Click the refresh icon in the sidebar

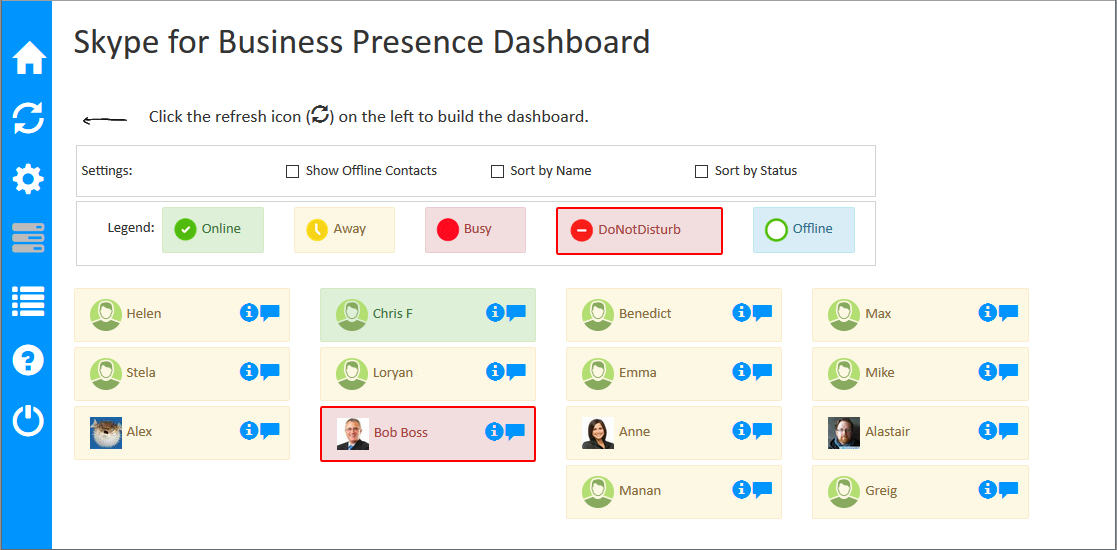click(28, 118)
